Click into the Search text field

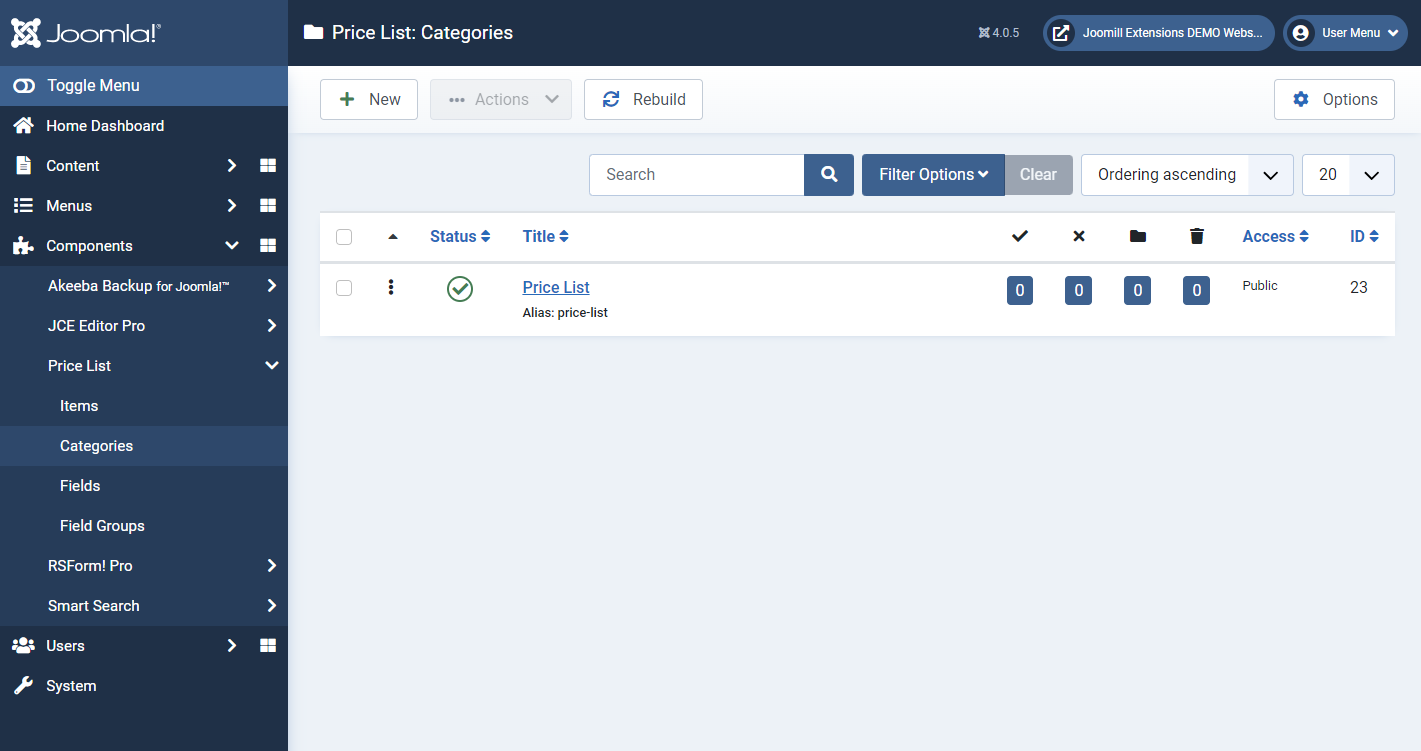click(x=696, y=175)
